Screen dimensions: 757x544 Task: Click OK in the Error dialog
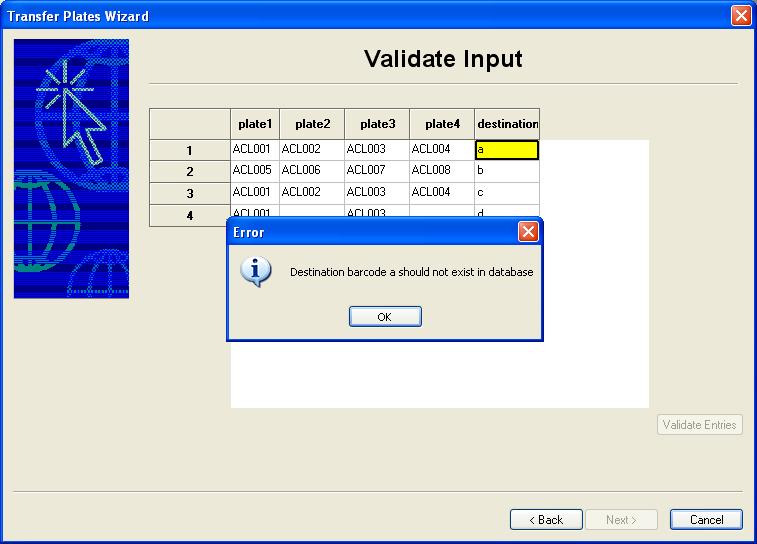[x=385, y=317]
